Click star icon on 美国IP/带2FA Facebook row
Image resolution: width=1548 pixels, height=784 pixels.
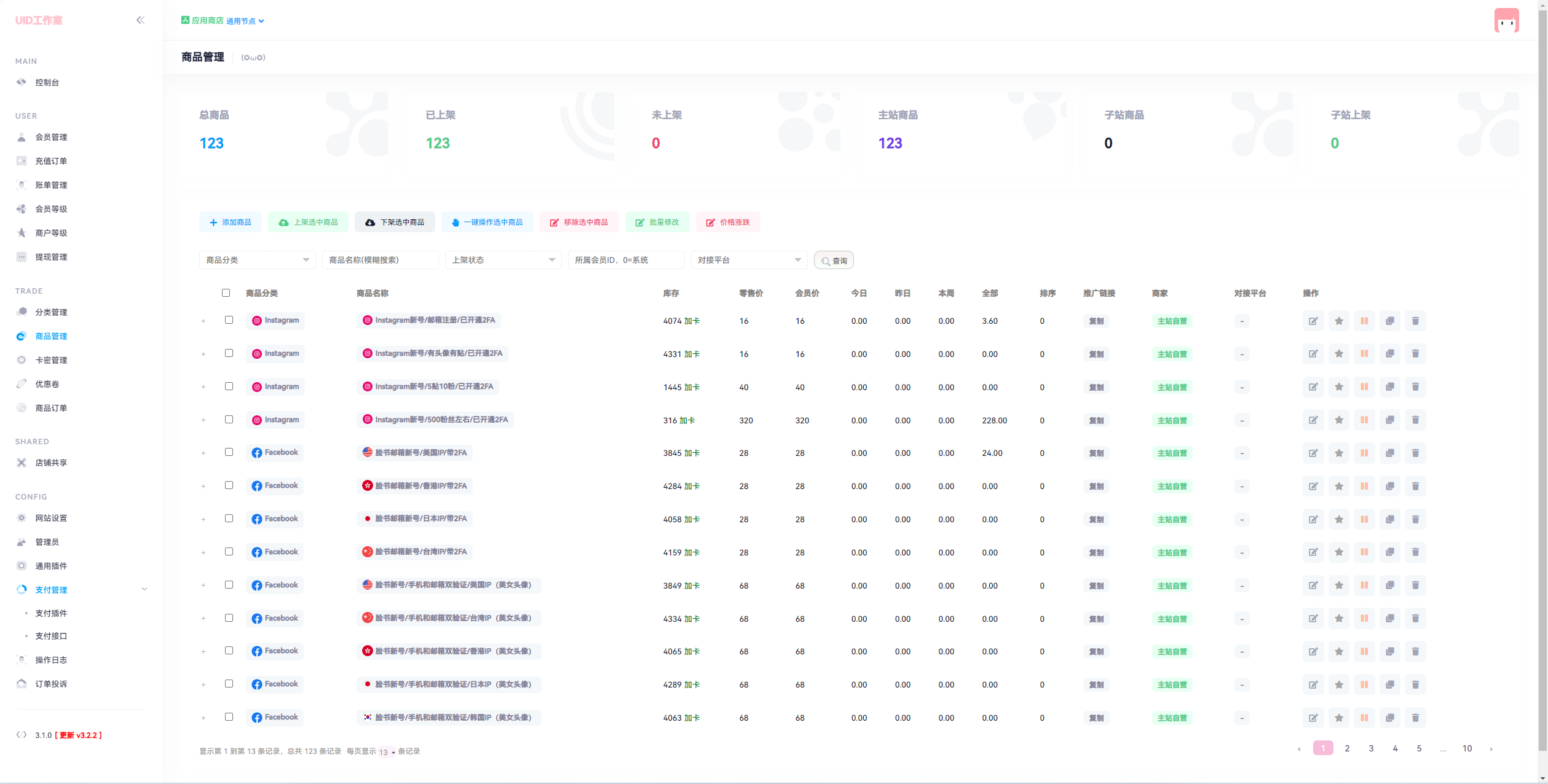pyautogui.click(x=1338, y=453)
